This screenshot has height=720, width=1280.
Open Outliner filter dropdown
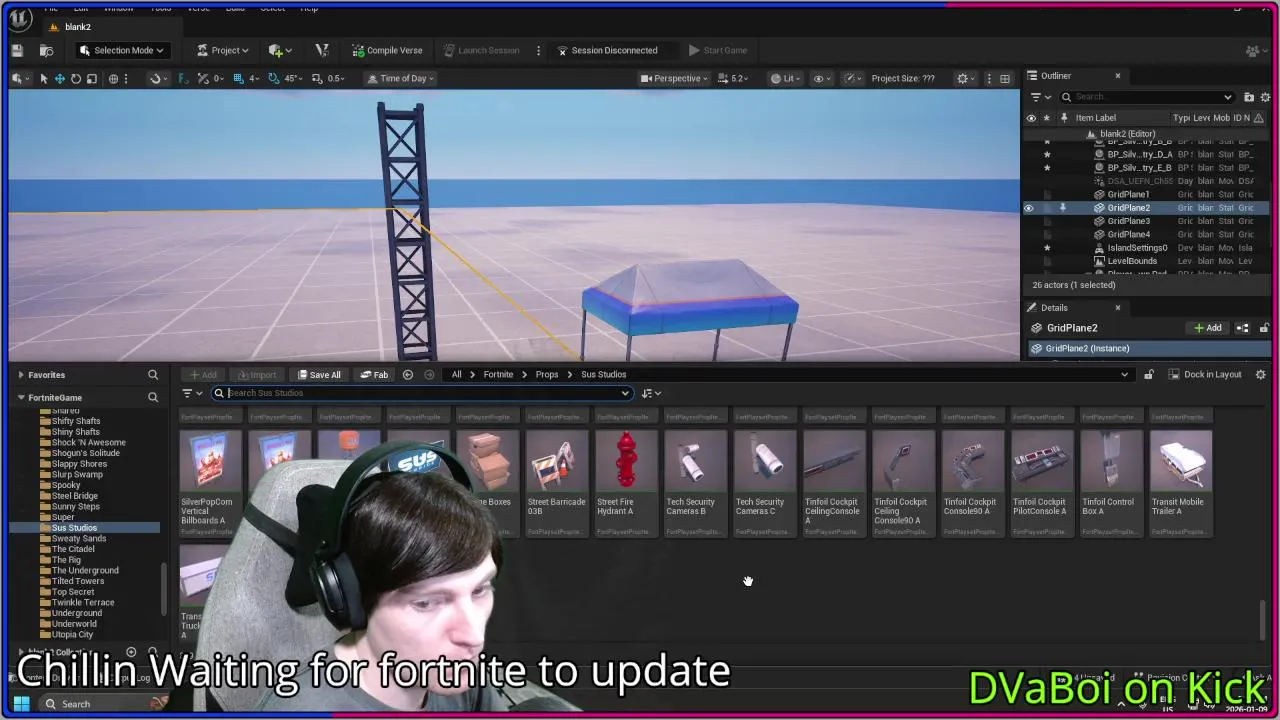[1040, 97]
